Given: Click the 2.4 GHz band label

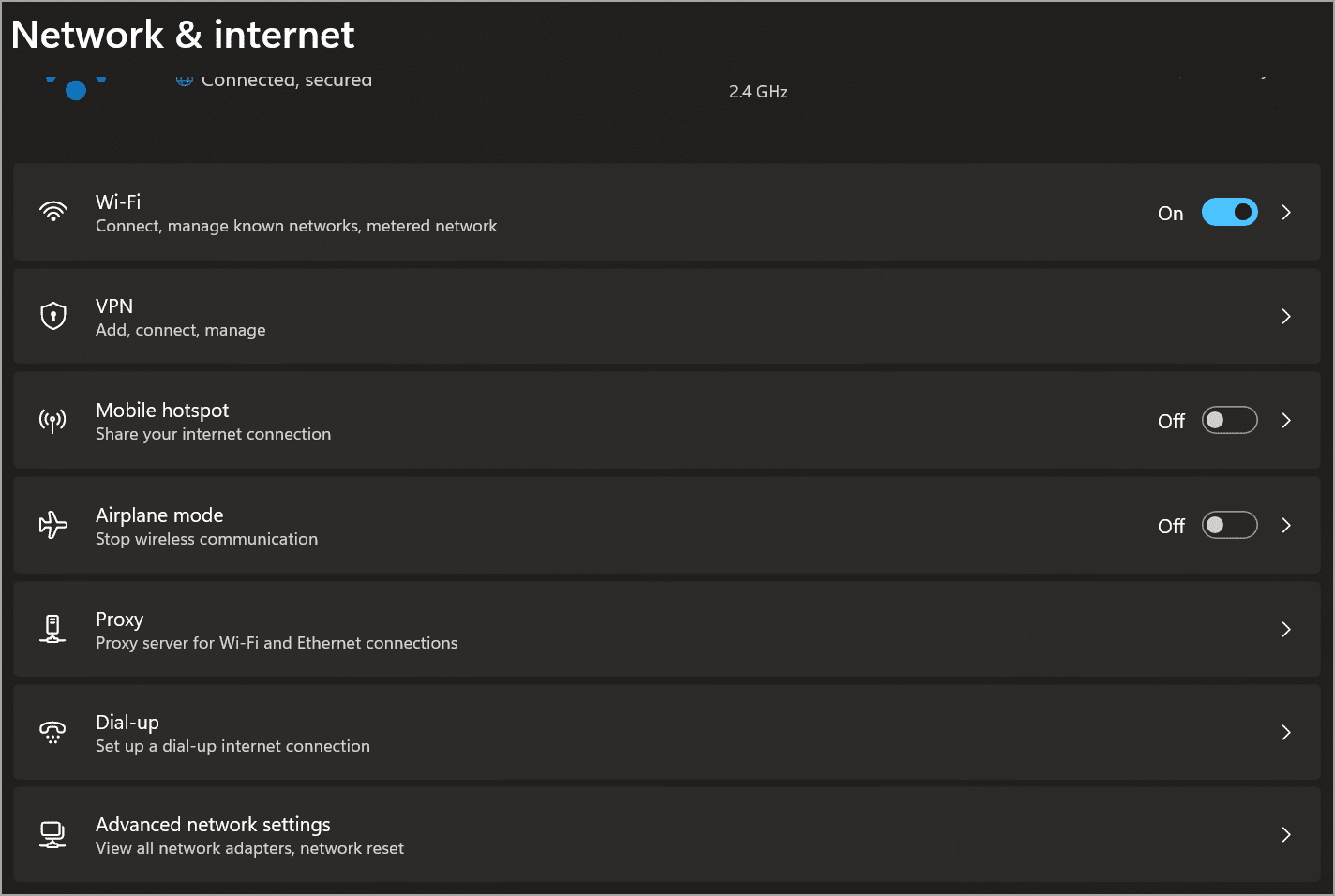Looking at the screenshot, I should 757,91.
